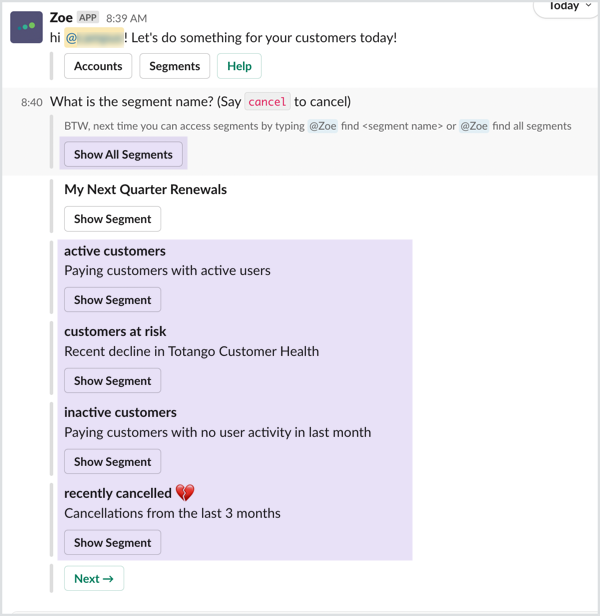Click the Zoe app avatar icon
The image size is (600, 616).
tap(26, 27)
